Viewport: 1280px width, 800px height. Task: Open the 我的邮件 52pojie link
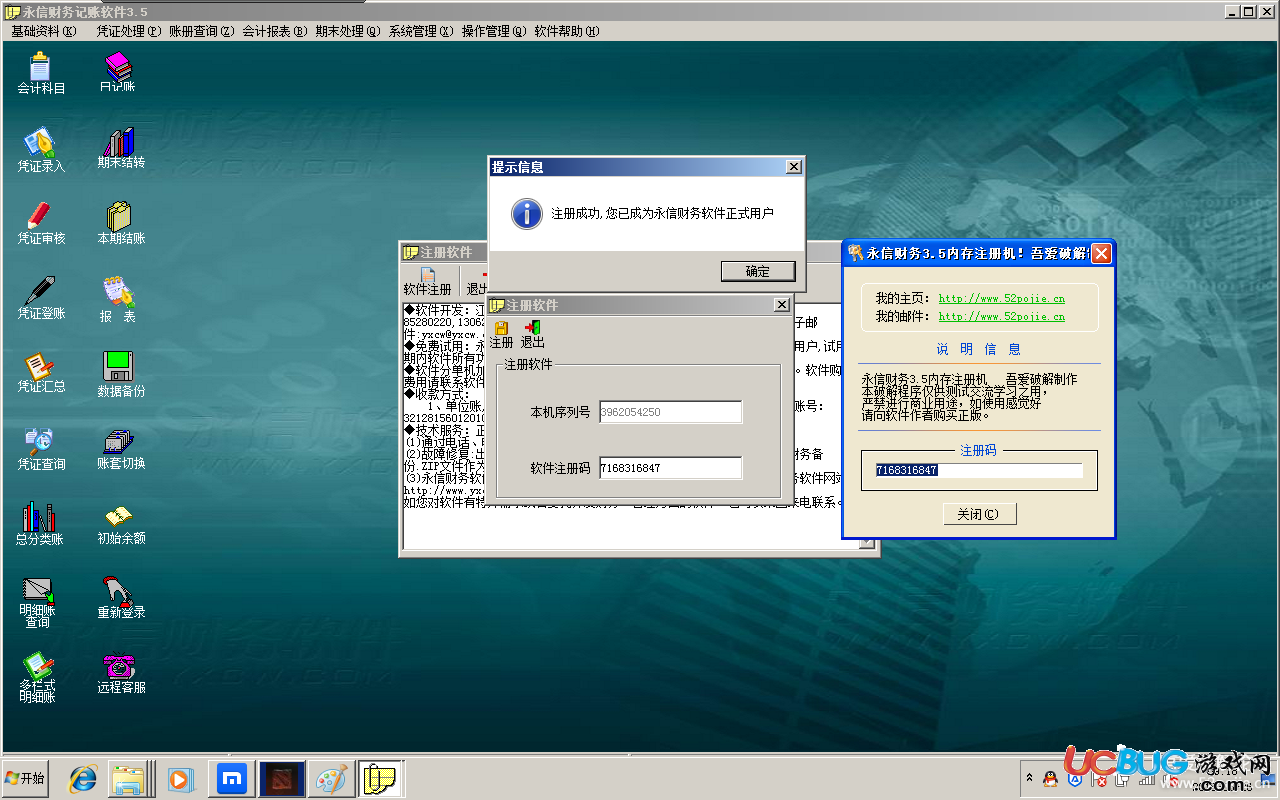(1001, 316)
